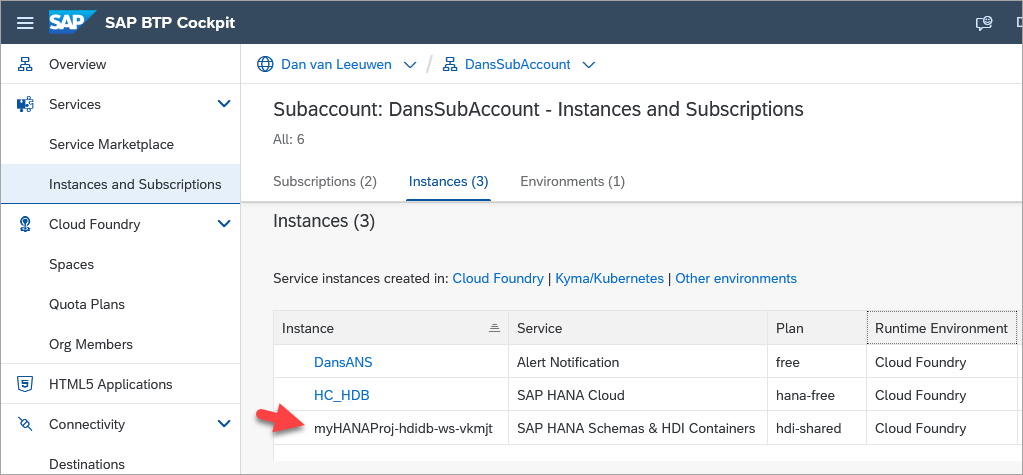Click the Service column header

point(637,328)
